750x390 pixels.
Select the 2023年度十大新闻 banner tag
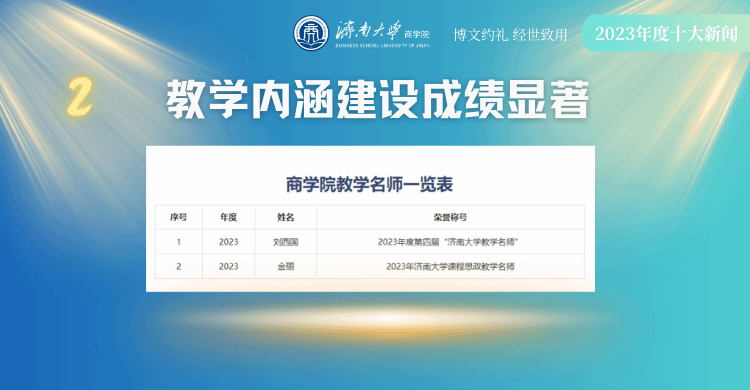[x=666, y=33]
